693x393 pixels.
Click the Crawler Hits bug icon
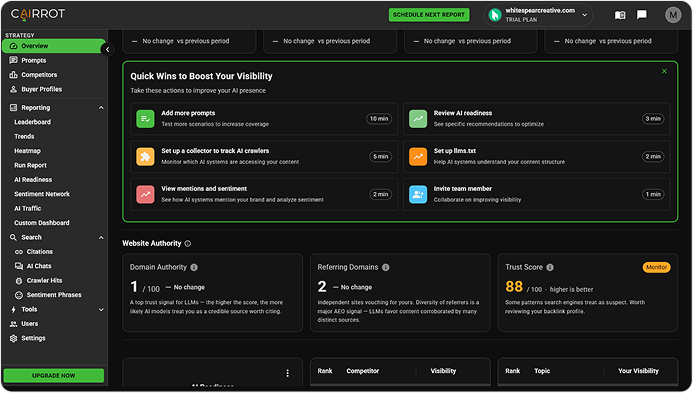pyautogui.click(x=19, y=281)
